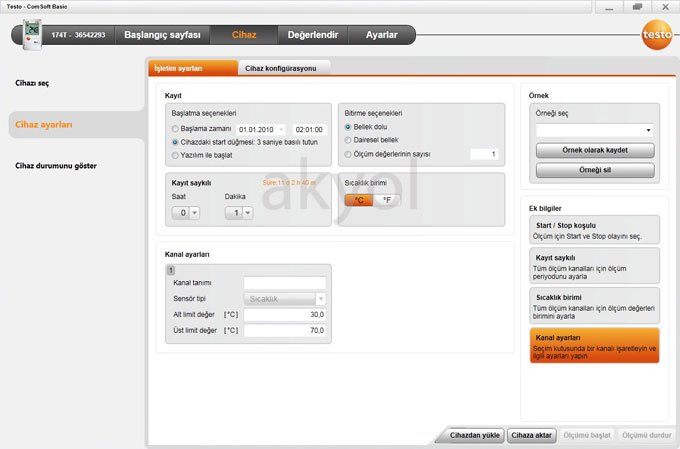
Task: Click the 174T - 36542293 device label
Action: 78,35
